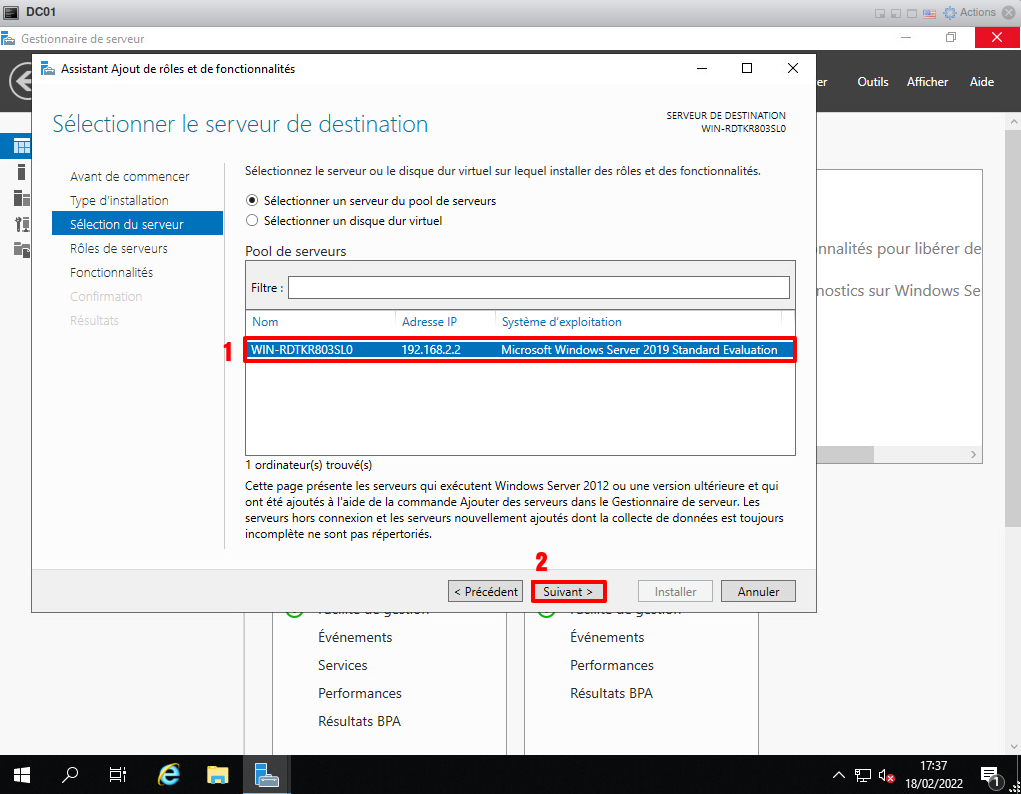The width and height of the screenshot is (1021, 794).
Task: Select 'Sélectionner un disque dur virtuel' option
Action: pyautogui.click(x=252, y=220)
